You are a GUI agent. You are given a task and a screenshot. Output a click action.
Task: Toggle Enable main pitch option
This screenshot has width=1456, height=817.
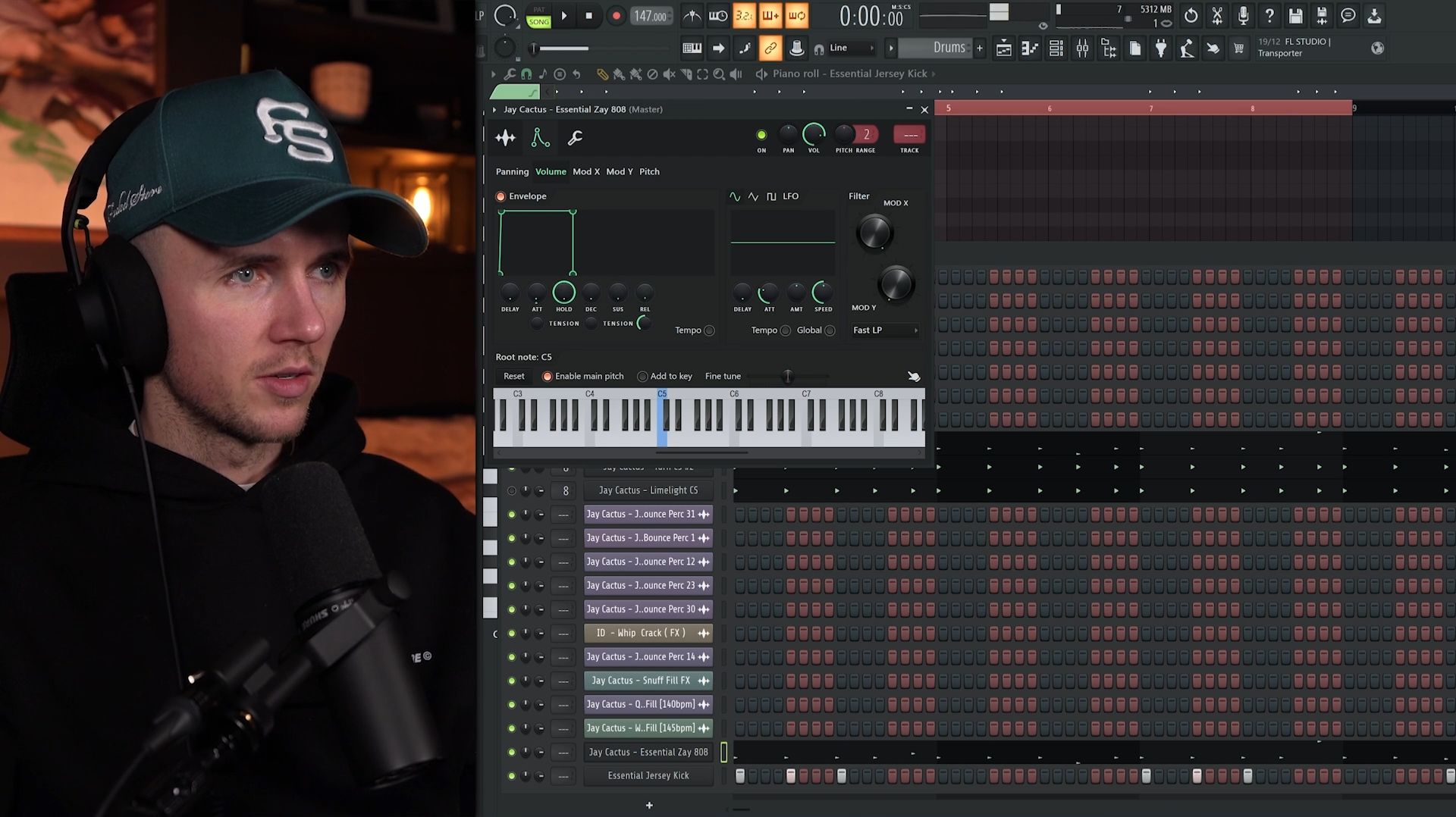[x=548, y=376]
